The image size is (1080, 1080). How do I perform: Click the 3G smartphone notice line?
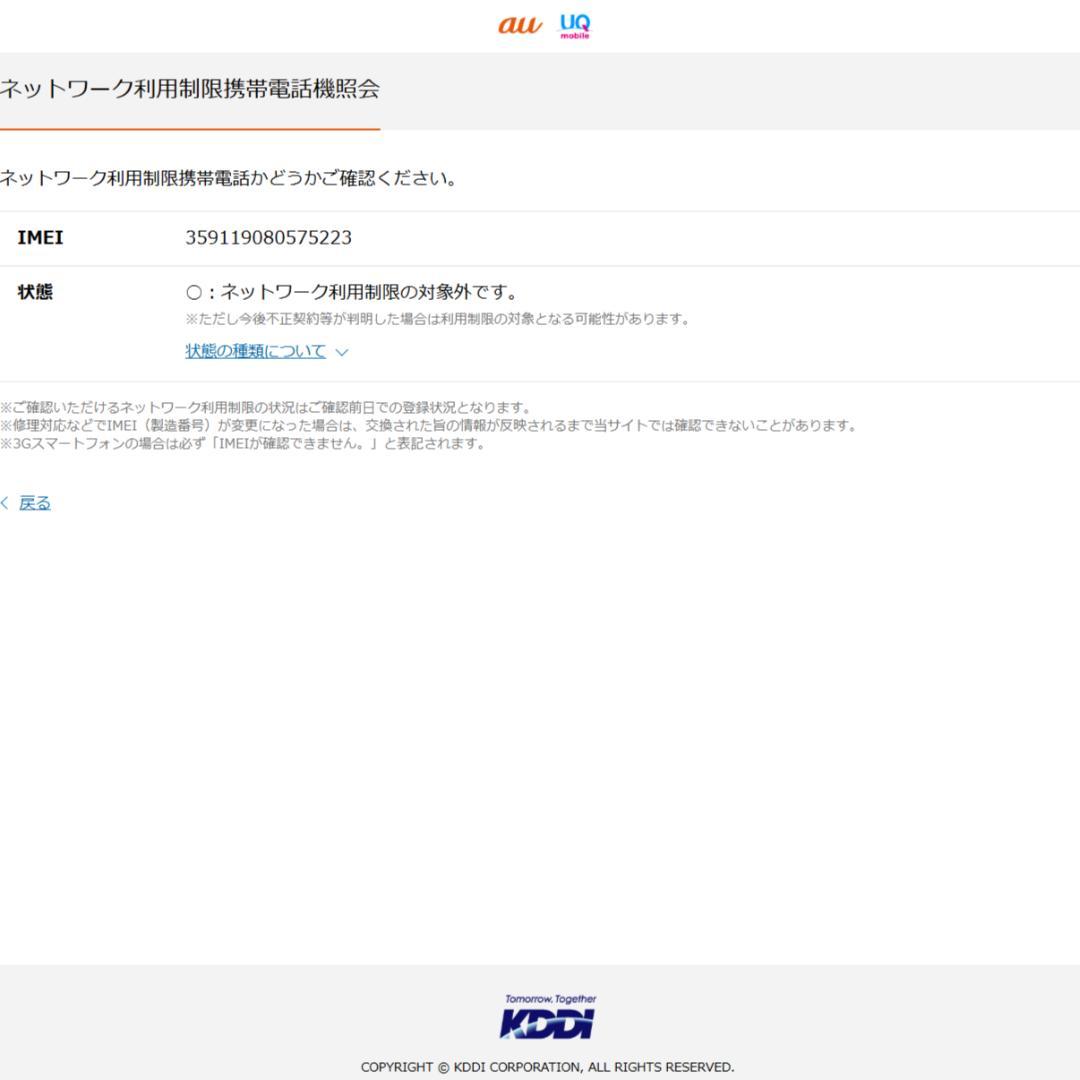pyautogui.click(x=243, y=443)
